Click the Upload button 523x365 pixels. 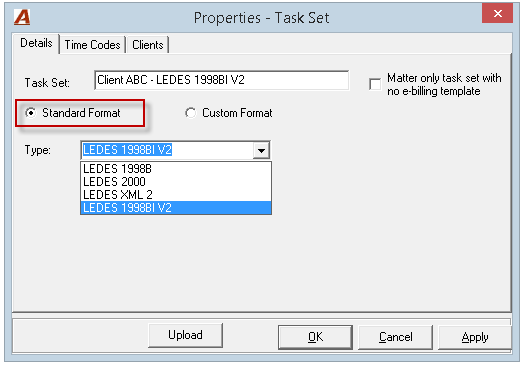tap(185, 335)
